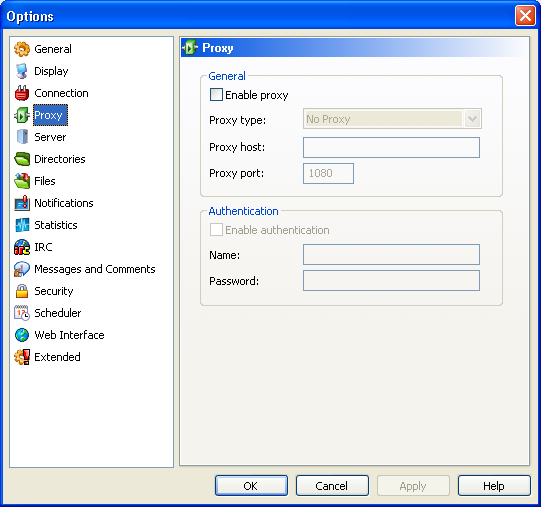The height and width of the screenshot is (507, 541).
Task: Click the Scheduler calendar icon
Action: (22, 313)
